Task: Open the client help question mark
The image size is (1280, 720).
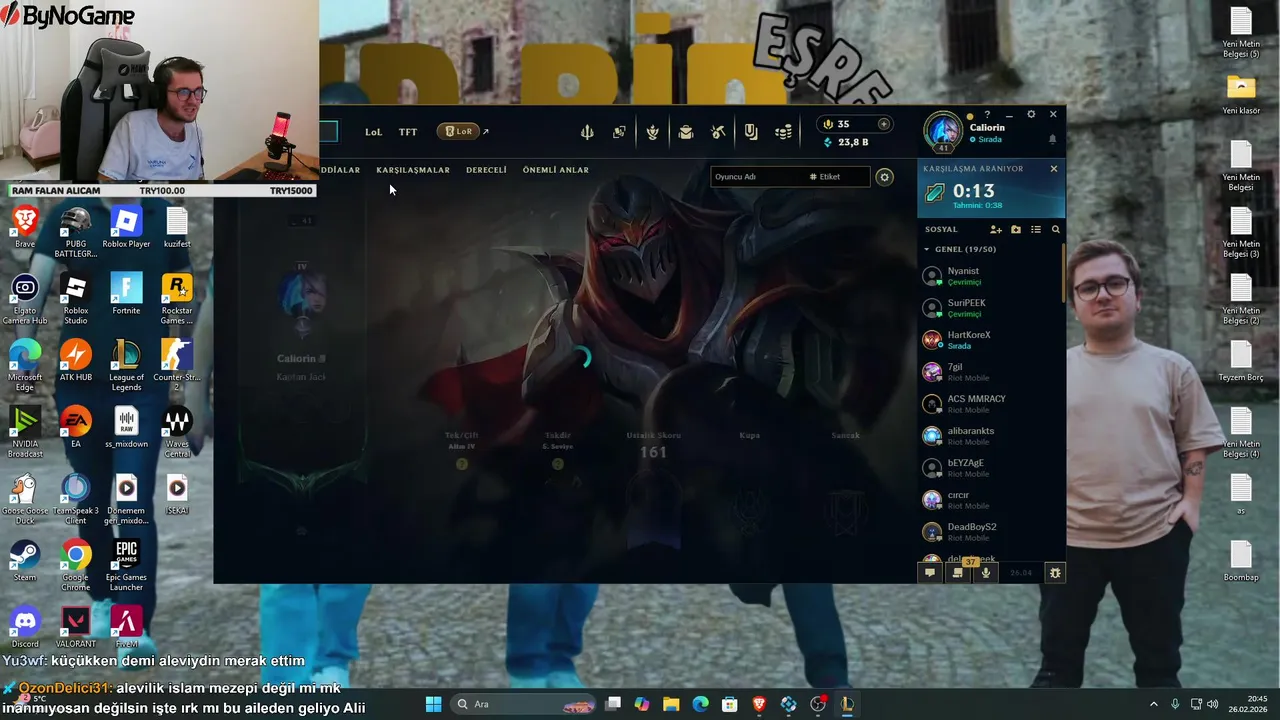Action: [987, 115]
